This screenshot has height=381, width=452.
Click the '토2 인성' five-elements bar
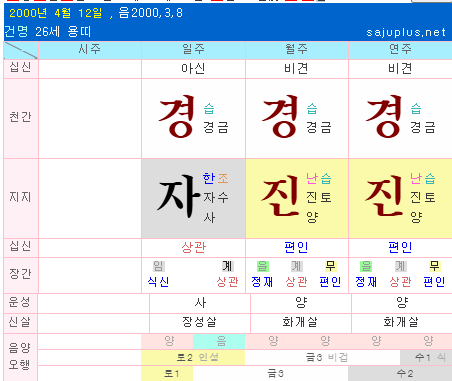pos(193,357)
